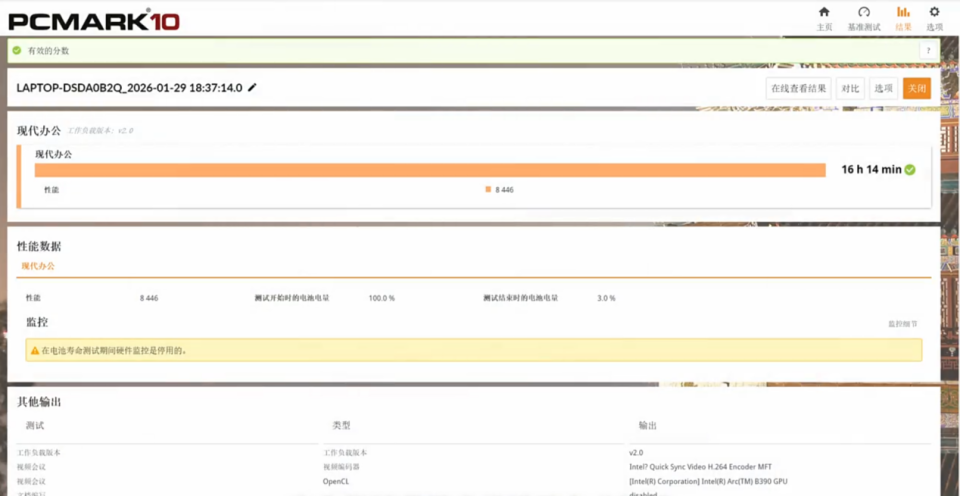
Task: Click the 选项 button beside 对比
Action: point(883,88)
